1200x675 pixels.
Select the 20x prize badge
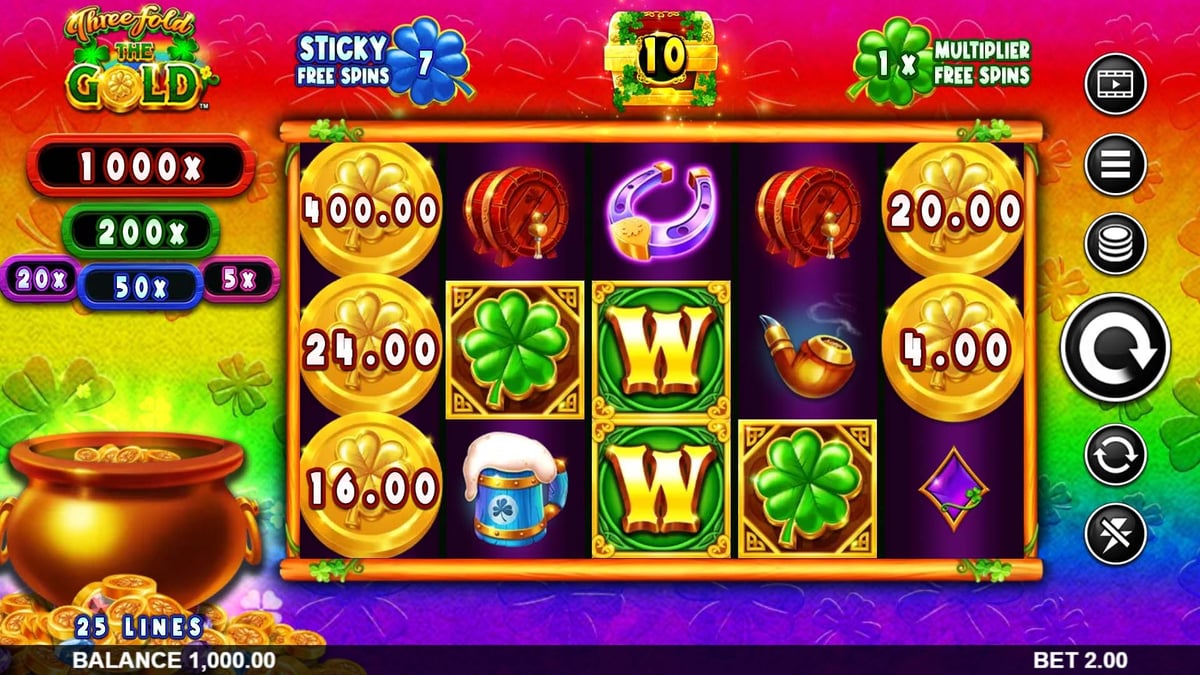coord(40,279)
